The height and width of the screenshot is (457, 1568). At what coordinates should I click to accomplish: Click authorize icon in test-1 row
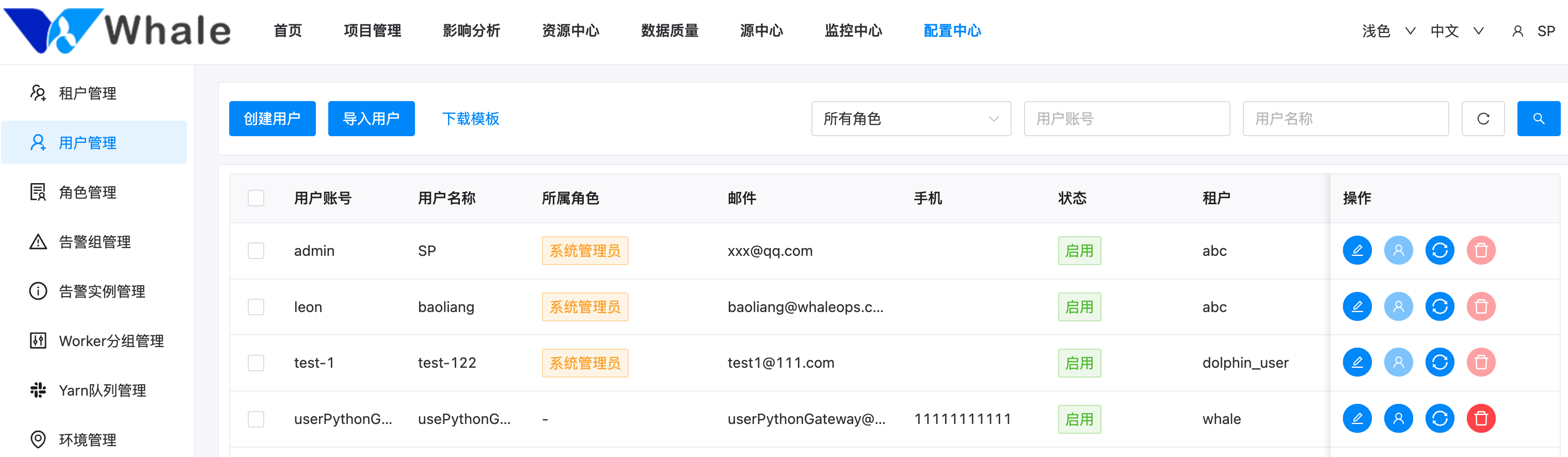pos(1398,363)
